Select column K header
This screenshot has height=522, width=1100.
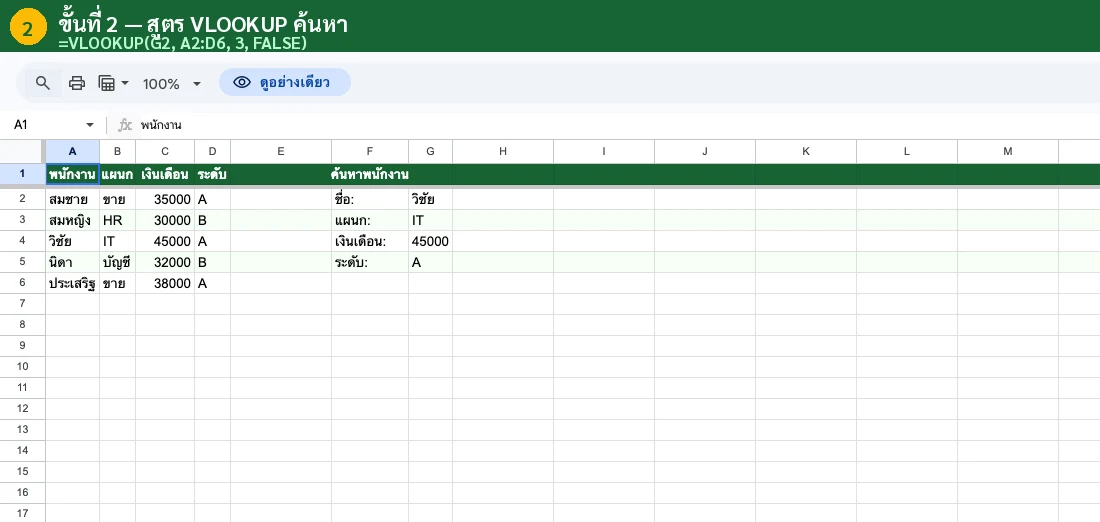[x=805, y=151]
